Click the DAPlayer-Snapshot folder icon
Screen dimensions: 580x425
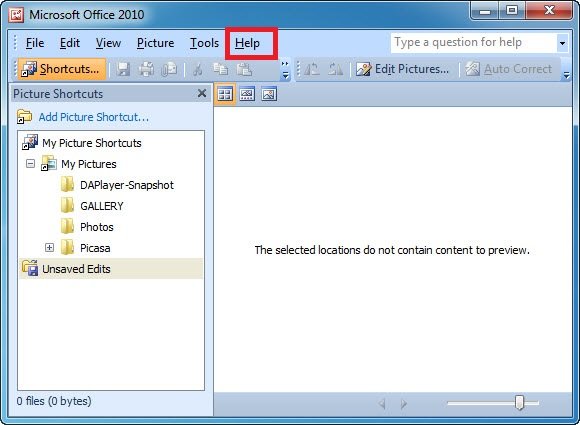tap(67, 184)
